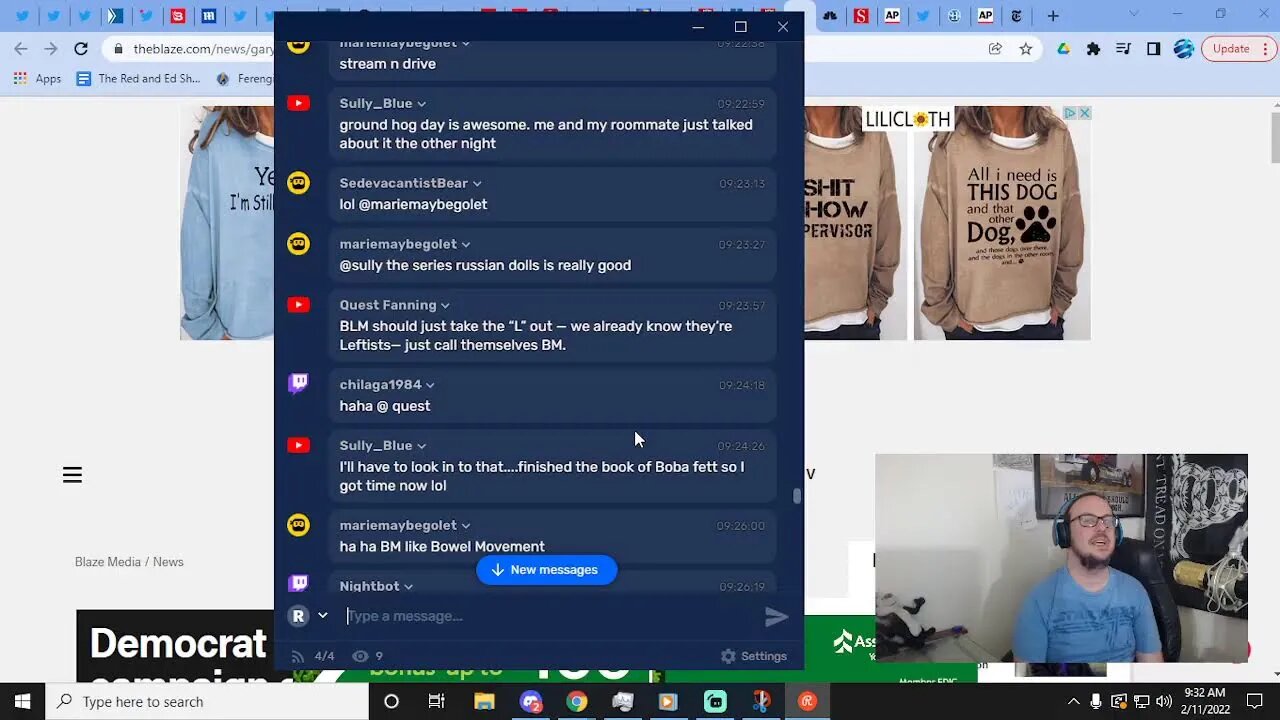Switch to the first Twitter tab

point(22,16)
